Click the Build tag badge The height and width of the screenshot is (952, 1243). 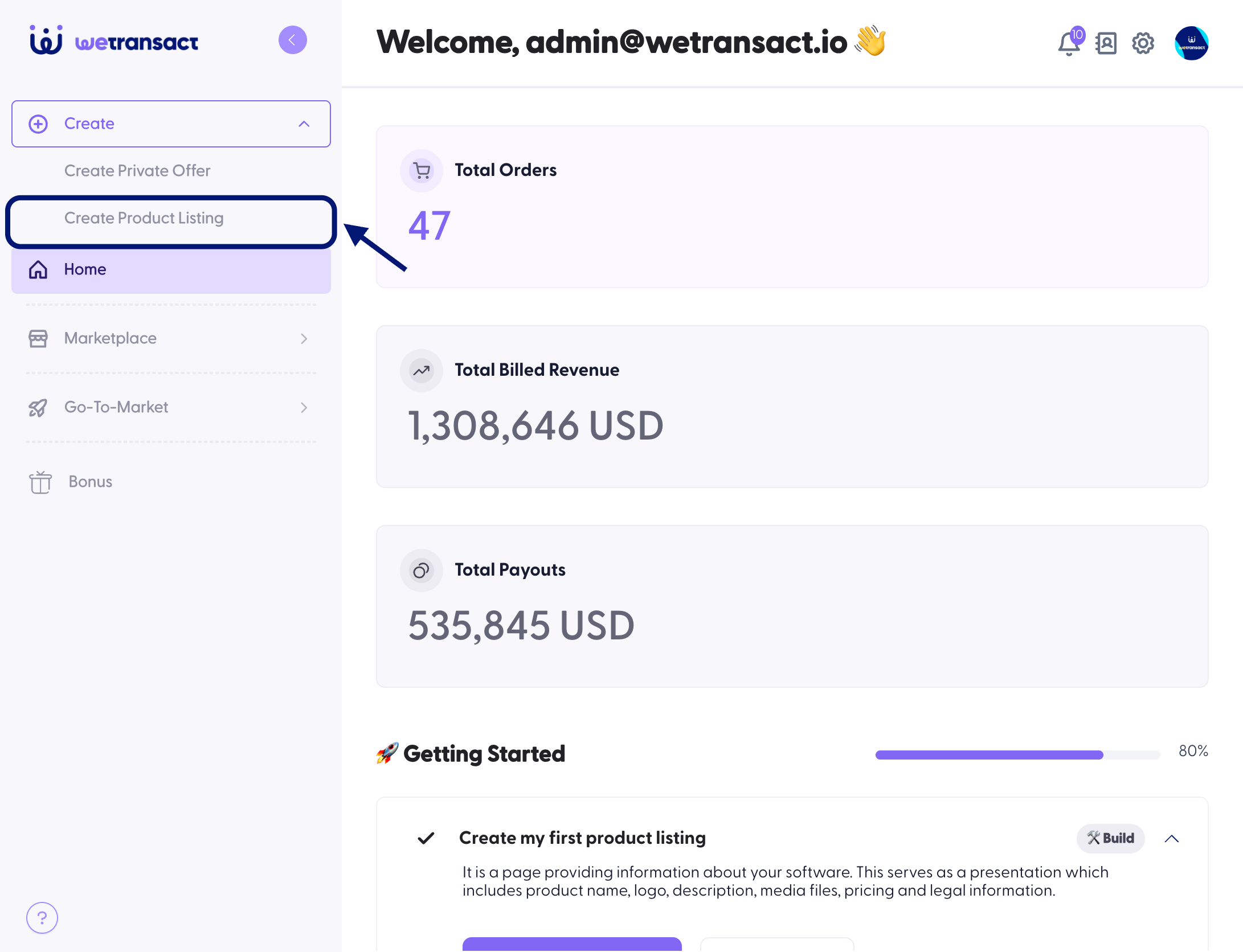[1110, 838]
